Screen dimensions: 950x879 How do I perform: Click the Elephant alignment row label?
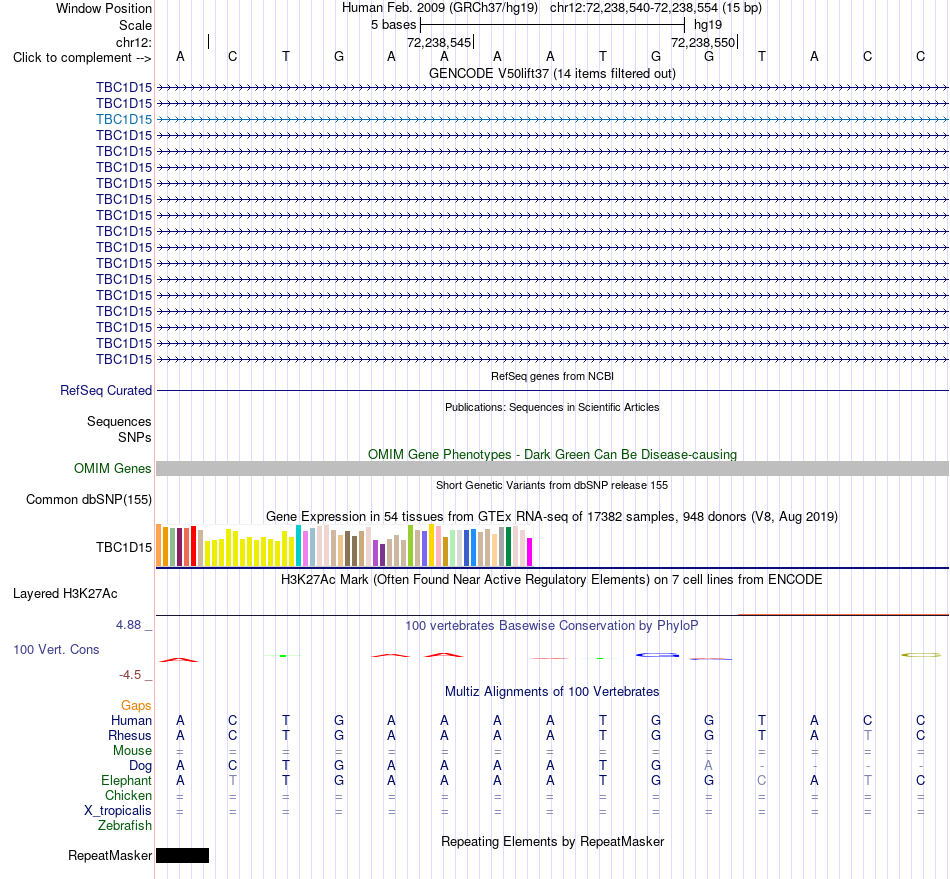(126, 781)
